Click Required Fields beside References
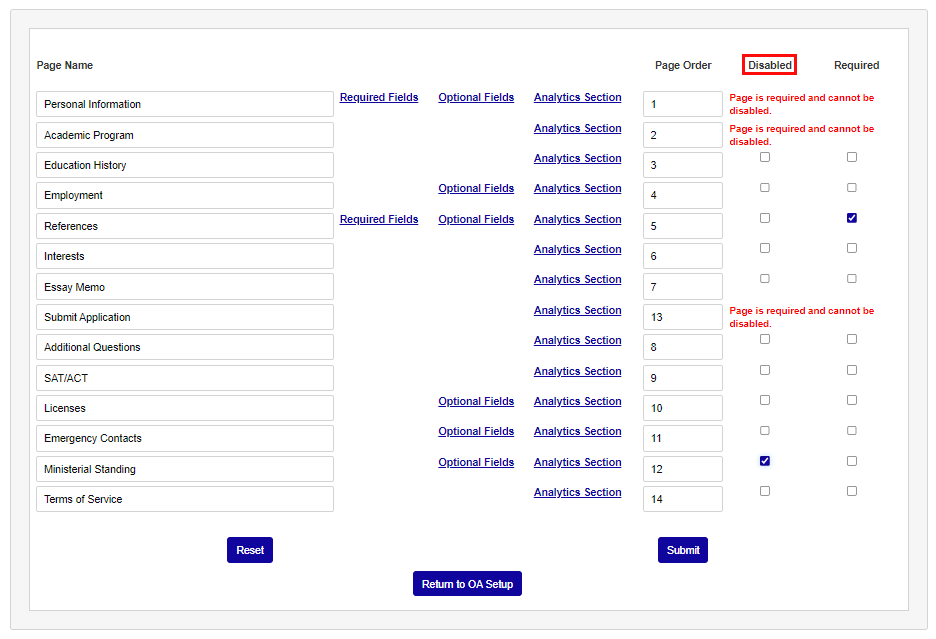 click(x=379, y=219)
